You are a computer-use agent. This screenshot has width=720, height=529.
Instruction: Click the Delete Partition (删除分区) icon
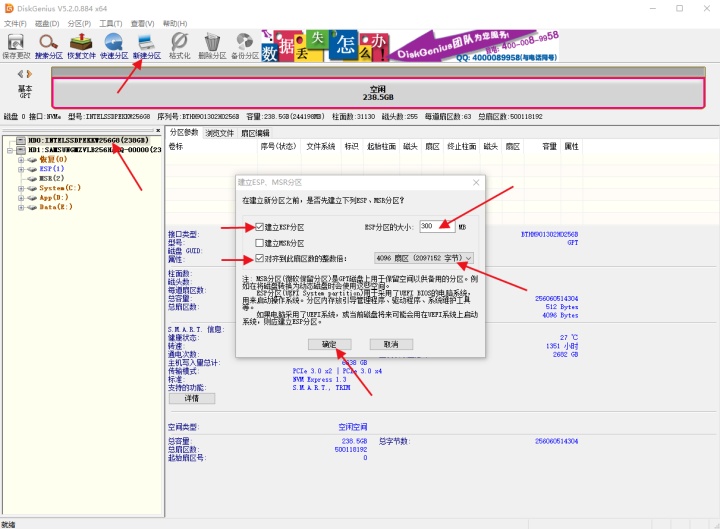point(212,46)
